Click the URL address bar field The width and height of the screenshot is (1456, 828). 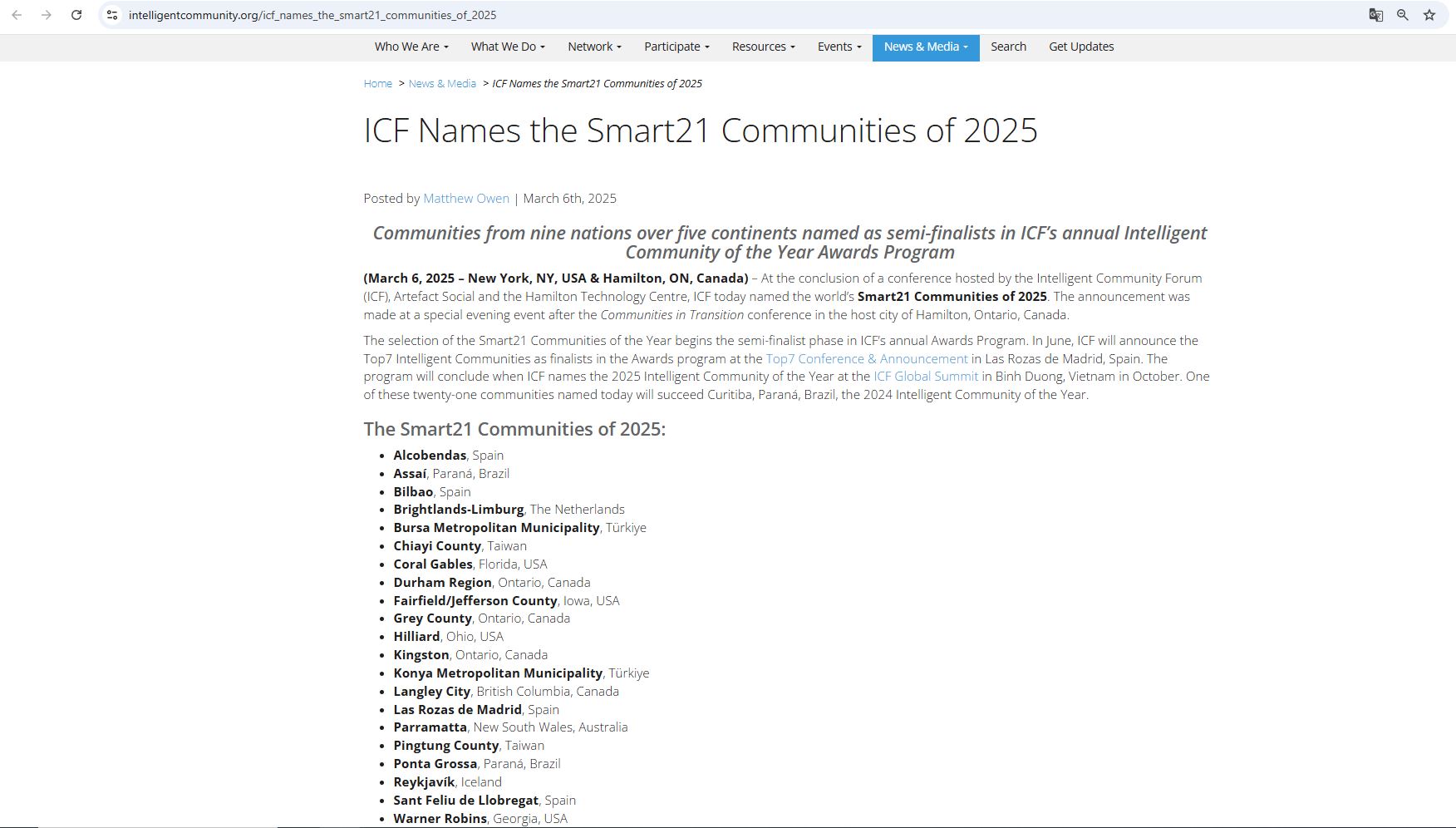pos(665,15)
